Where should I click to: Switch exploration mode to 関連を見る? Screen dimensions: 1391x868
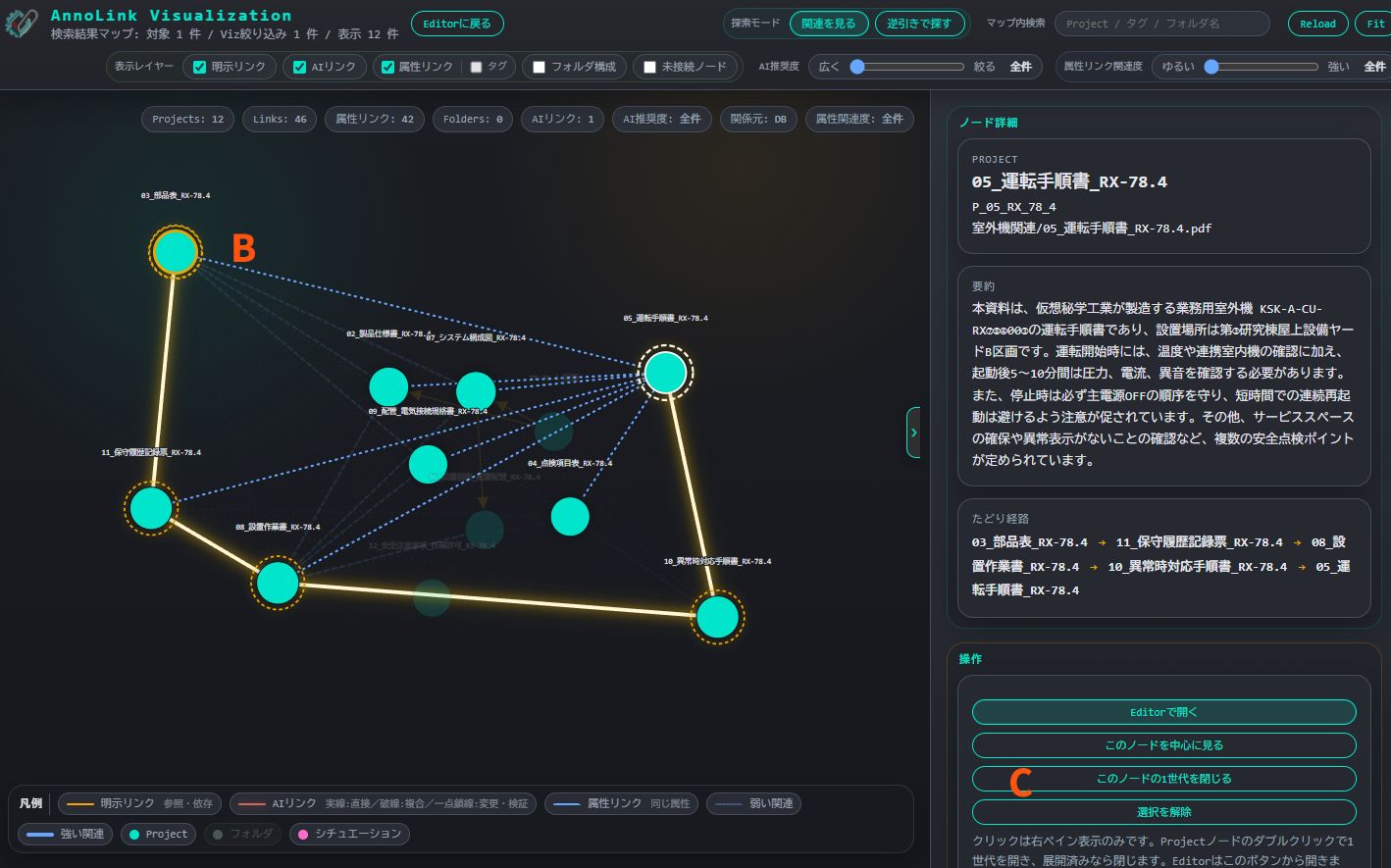pyautogui.click(x=828, y=24)
